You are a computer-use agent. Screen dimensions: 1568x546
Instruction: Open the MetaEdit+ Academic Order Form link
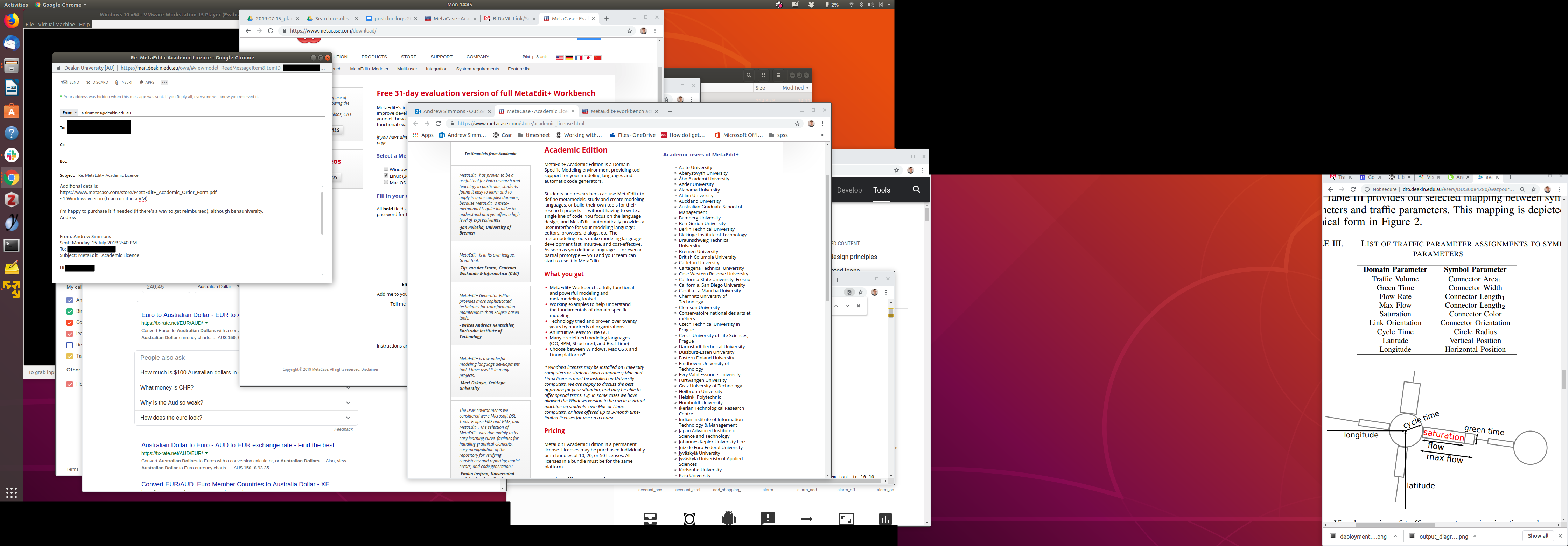tap(138, 192)
